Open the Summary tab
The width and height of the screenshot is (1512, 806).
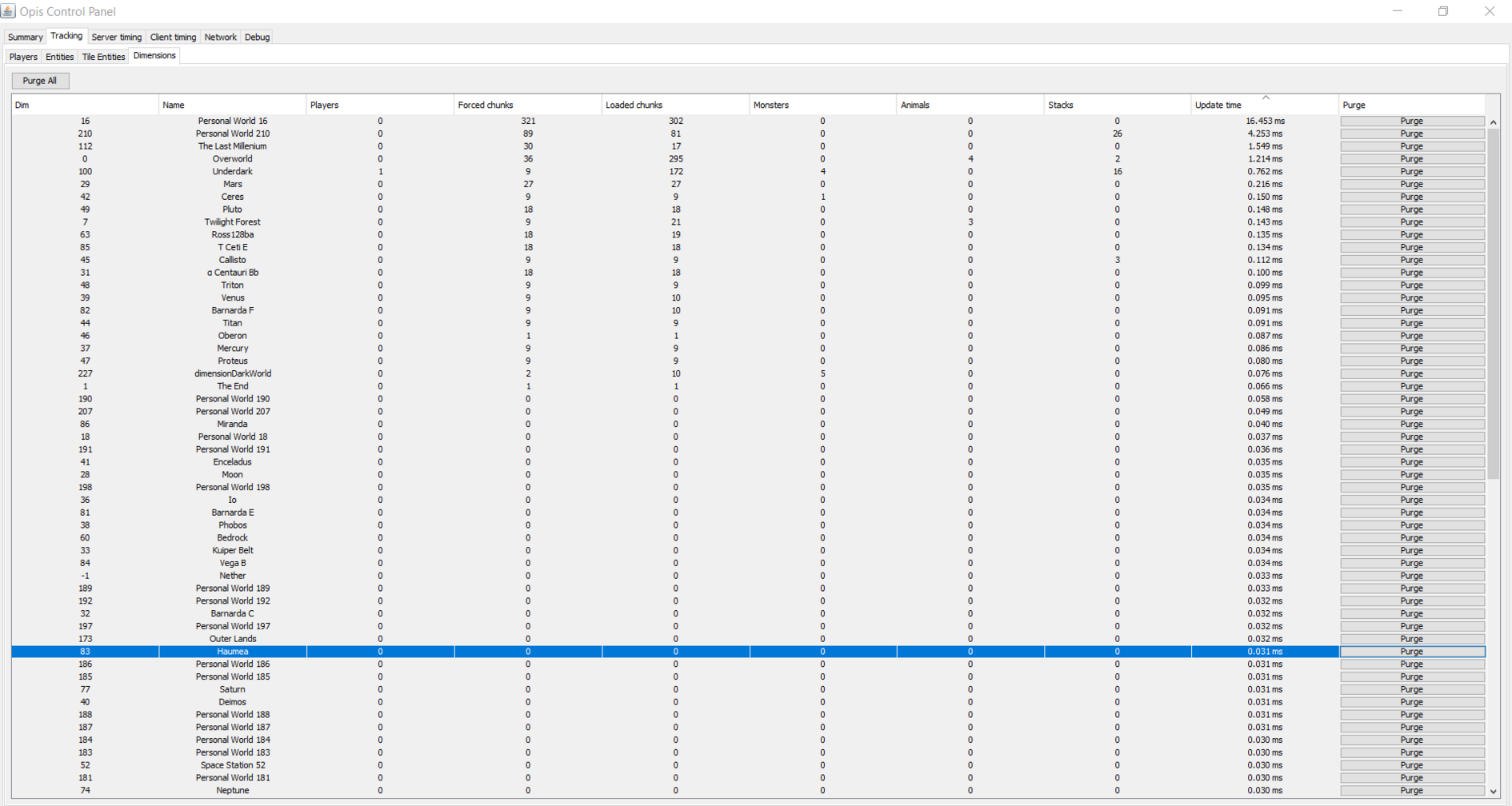click(x=25, y=37)
